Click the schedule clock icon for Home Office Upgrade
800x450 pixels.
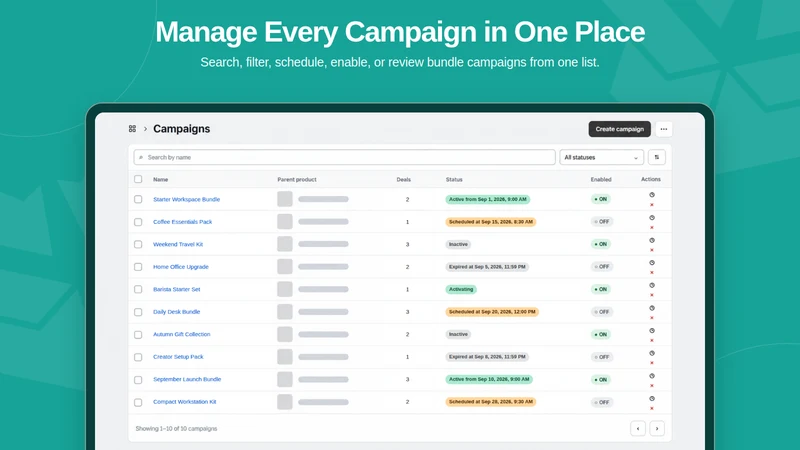[x=652, y=263]
